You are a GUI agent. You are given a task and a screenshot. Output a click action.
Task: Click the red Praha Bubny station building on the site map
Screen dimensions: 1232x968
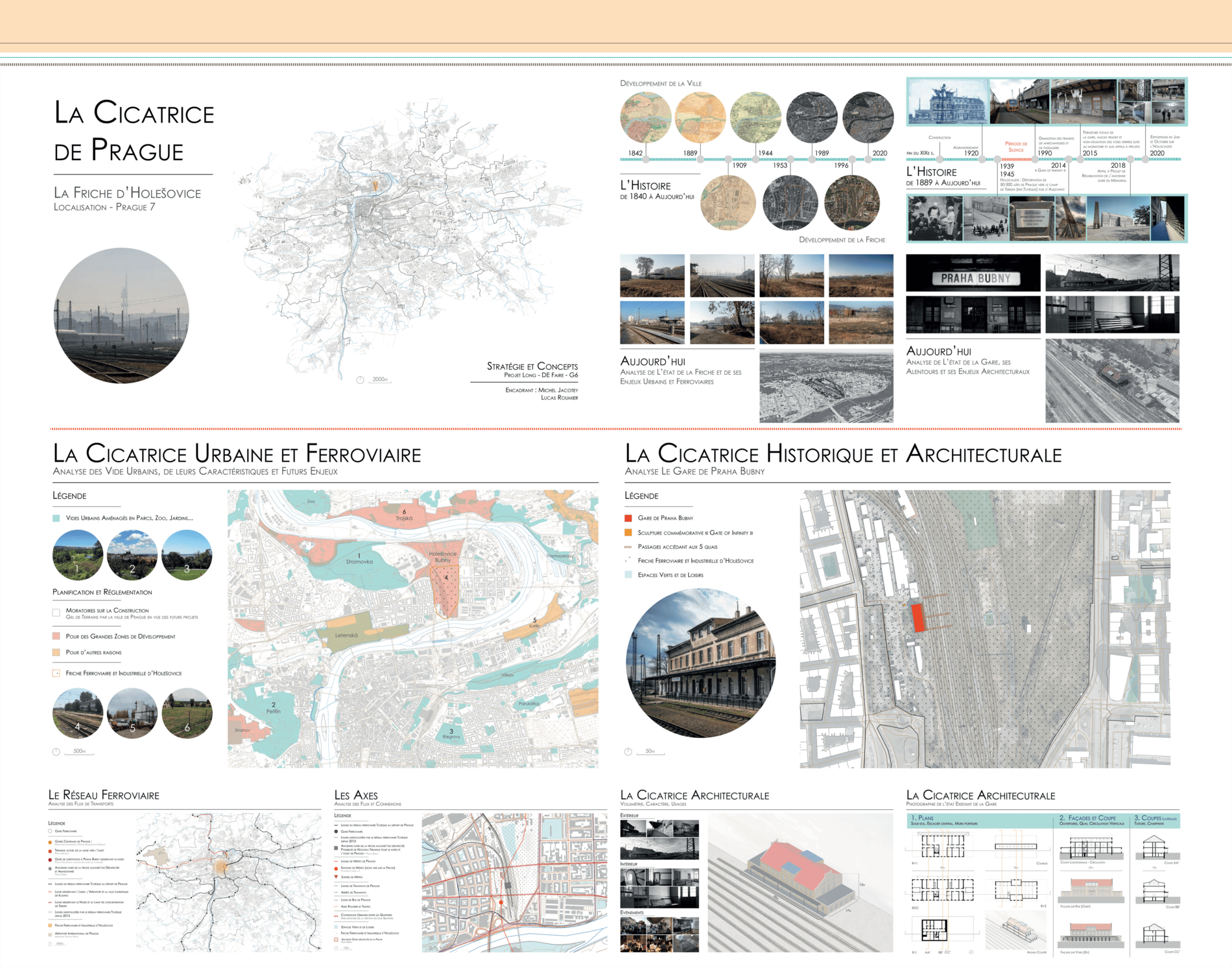918,617
